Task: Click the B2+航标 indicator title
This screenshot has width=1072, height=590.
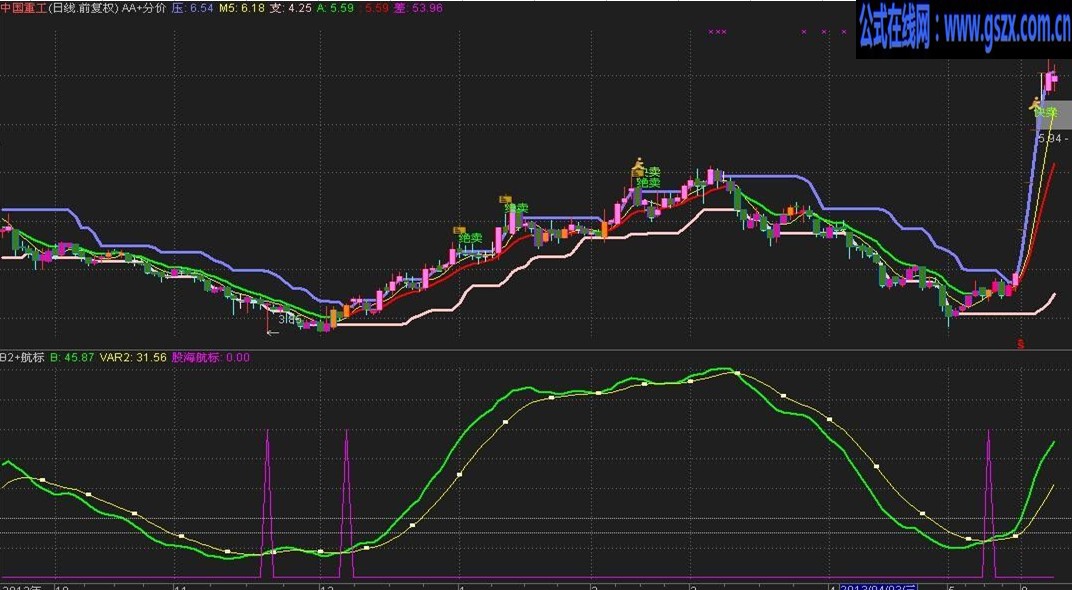Action: (x=22, y=357)
